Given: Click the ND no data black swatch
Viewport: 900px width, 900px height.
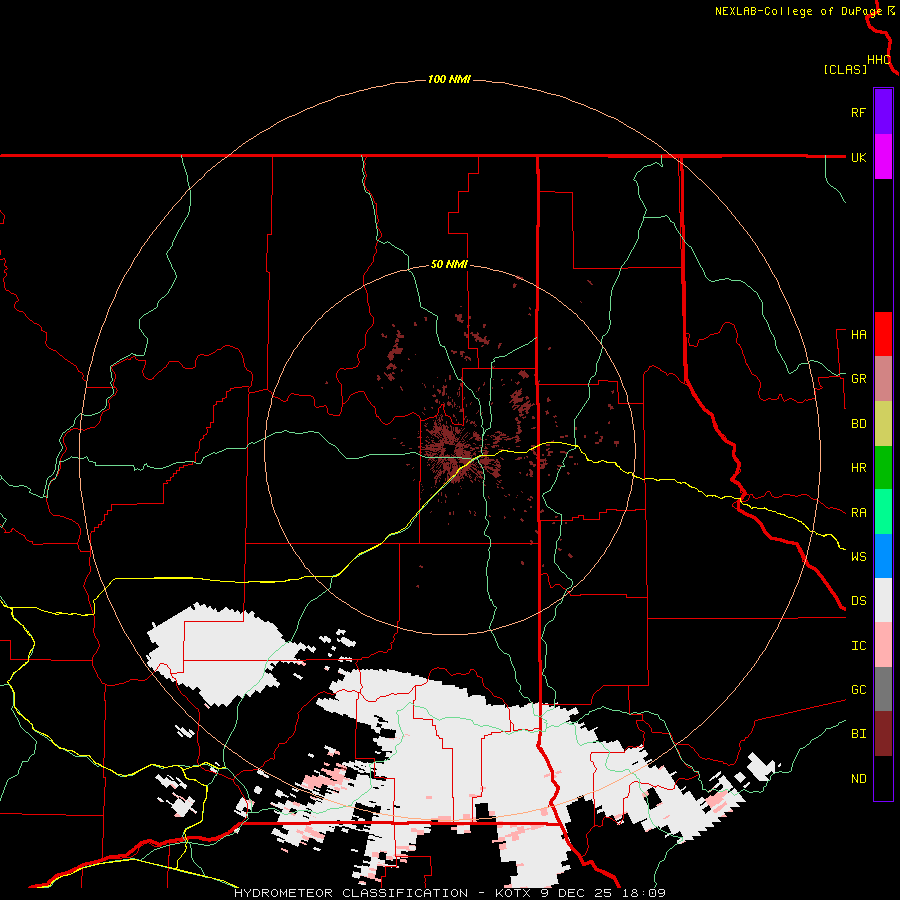Looking at the screenshot, I should click(x=883, y=778).
